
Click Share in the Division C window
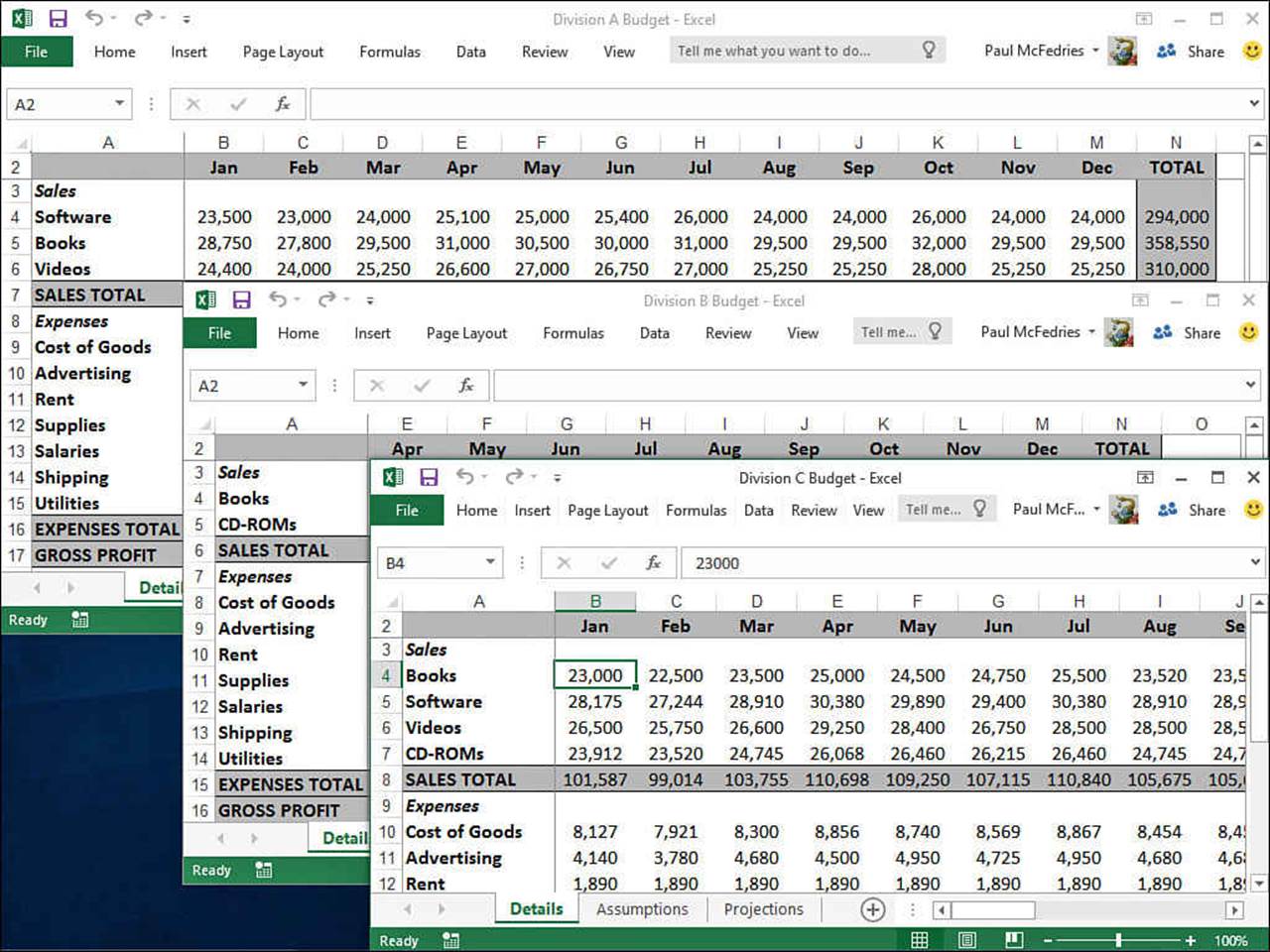click(1193, 509)
